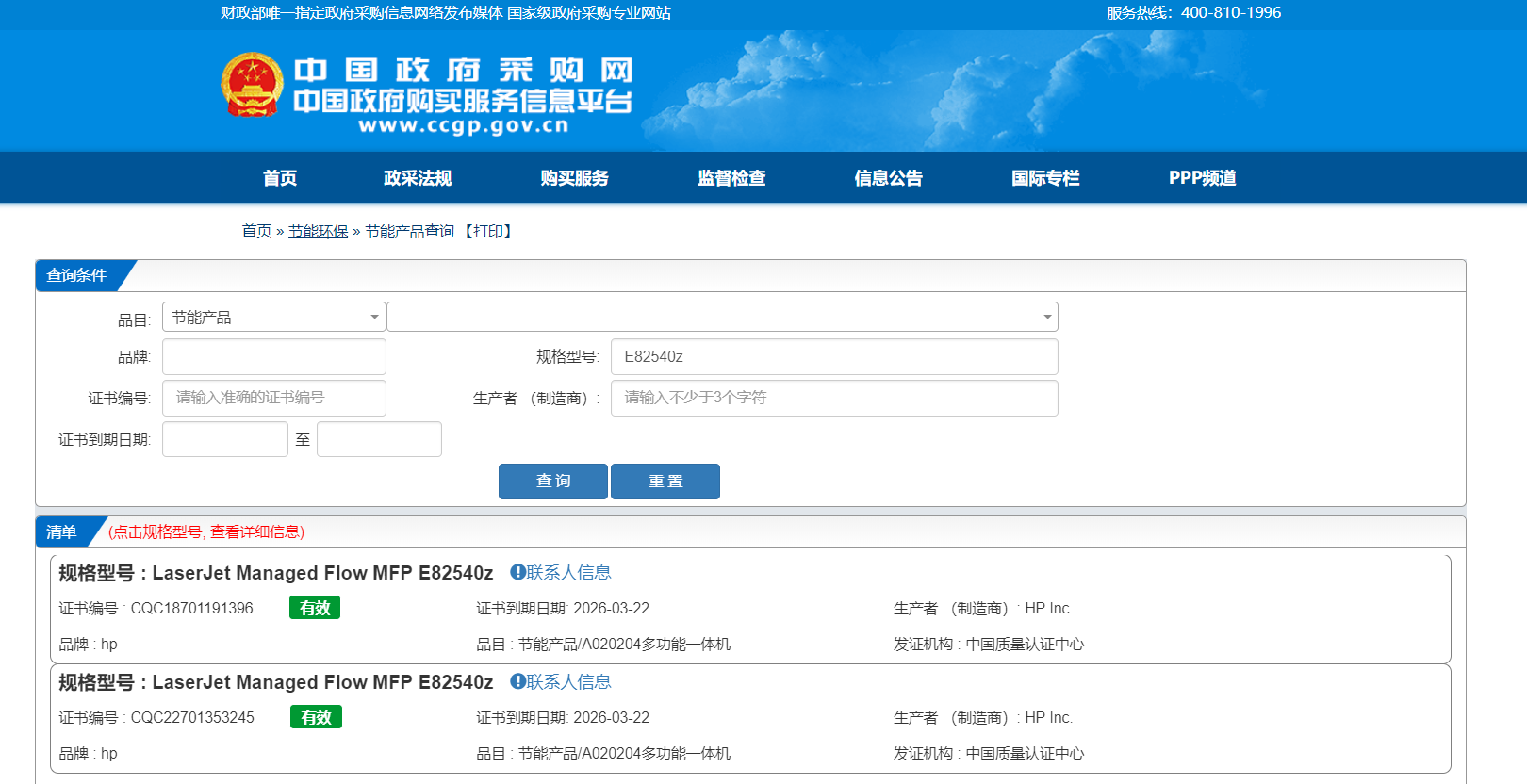The image size is (1527, 784).
Task: Click the 查询条件 panel header
Action: pyautogui.click(x=76, y=275)
